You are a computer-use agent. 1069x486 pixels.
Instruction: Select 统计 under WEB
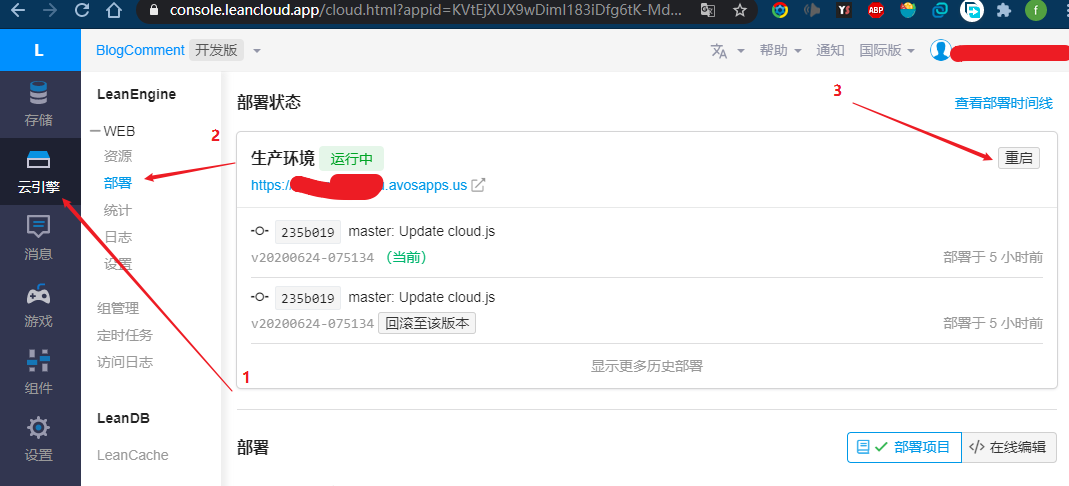(118, 210)
